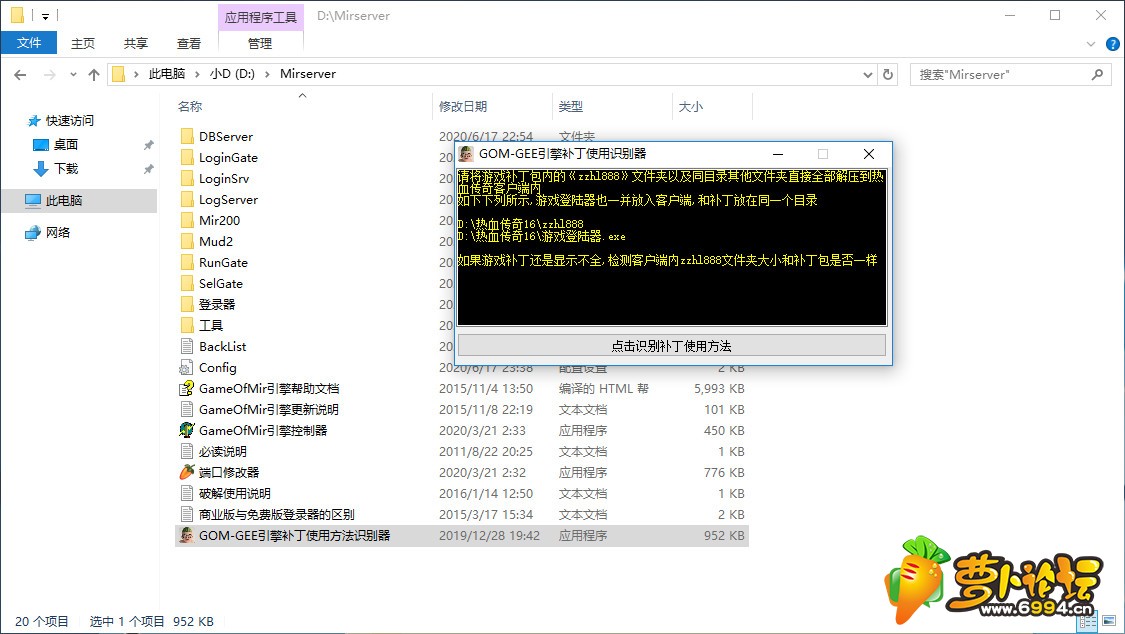Select 网络 in the navigation pane
The height and width of the screenshot is (634, 1125).
[57, 232]
